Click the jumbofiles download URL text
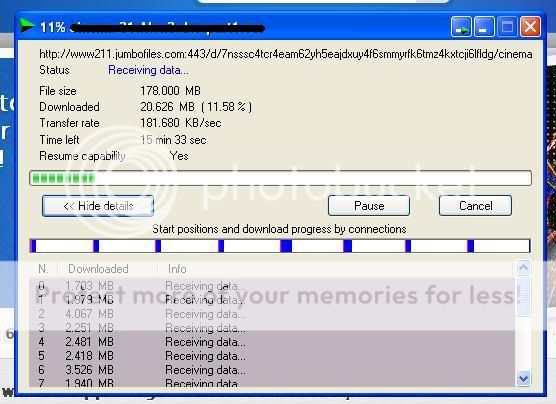The width and height of the screenshot is (556, 404). (285, 54)
